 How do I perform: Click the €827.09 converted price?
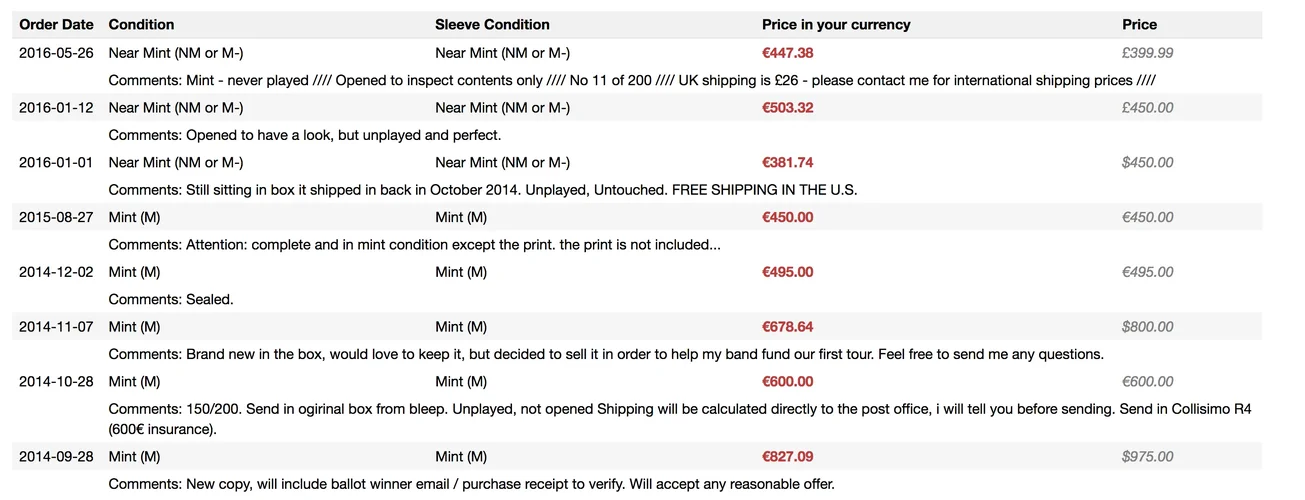coord(787,456)
